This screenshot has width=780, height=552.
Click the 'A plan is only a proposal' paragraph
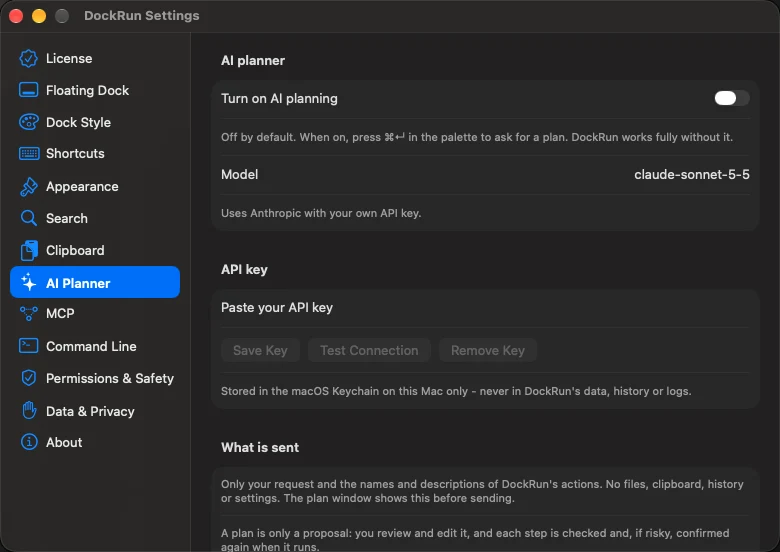point(475,540)
